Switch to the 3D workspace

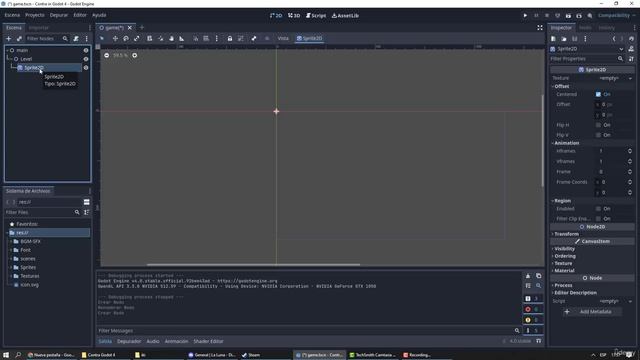(x=294, y=16)
